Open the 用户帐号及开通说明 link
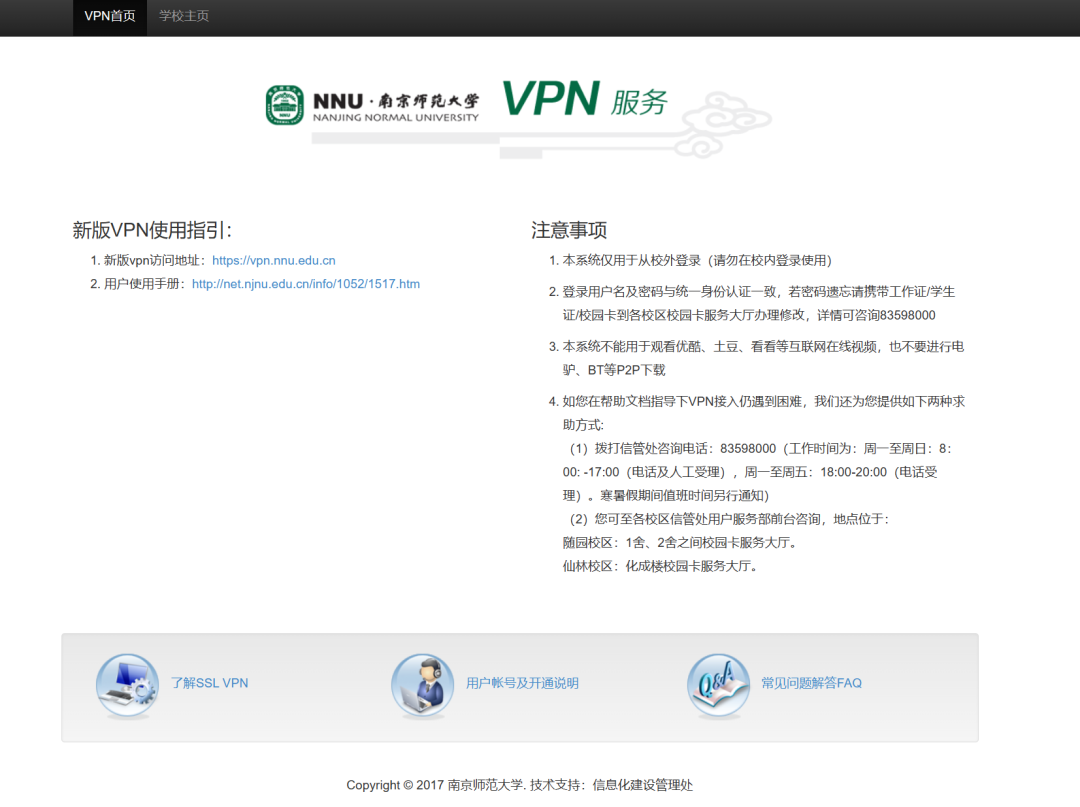1080x807 pixels. click(522, 683)
